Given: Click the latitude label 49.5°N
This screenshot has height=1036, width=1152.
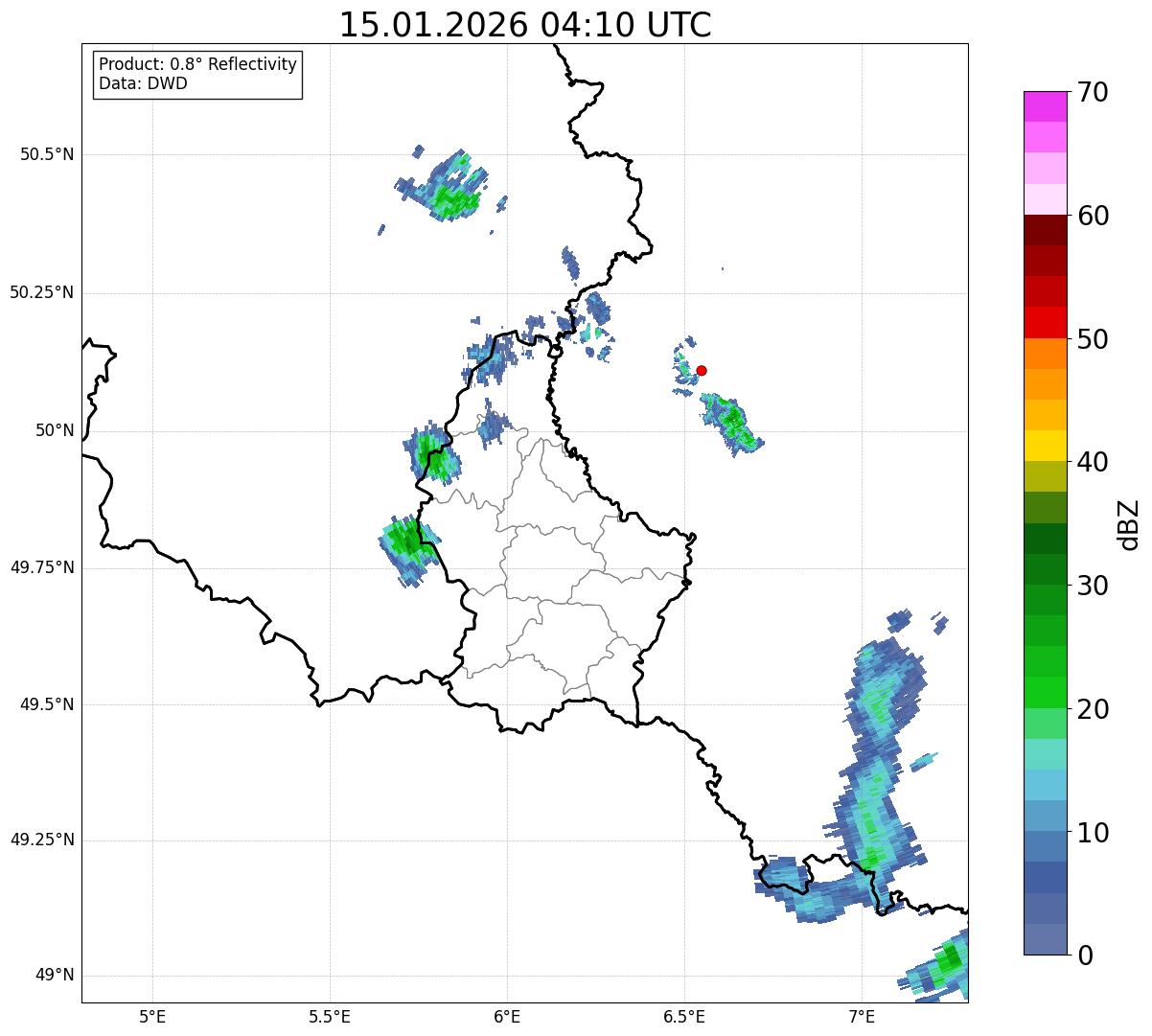Looking at the screenshot, I should (47, 704).
